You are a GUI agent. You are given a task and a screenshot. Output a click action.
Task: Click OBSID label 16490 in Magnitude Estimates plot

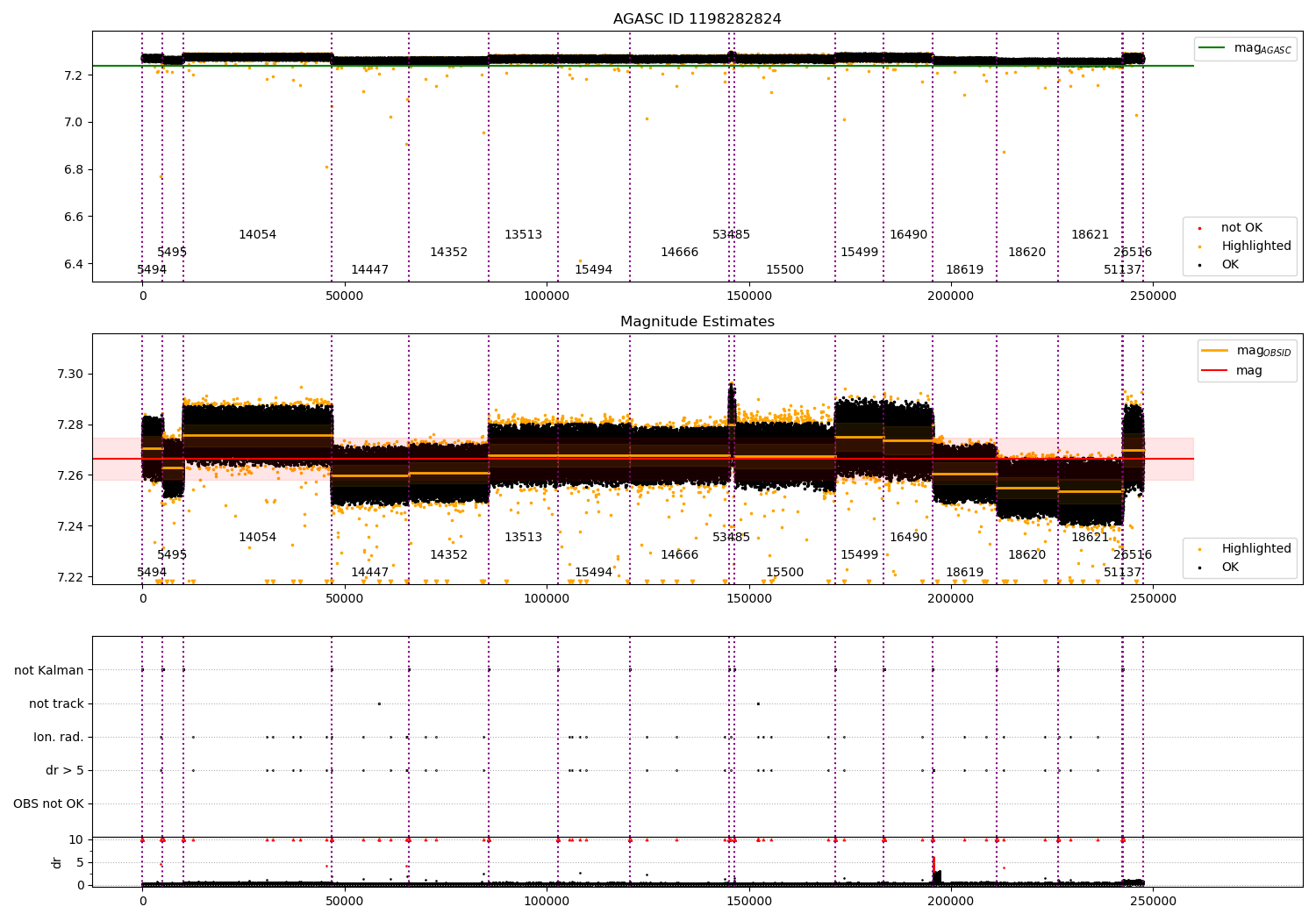point(908,538)
